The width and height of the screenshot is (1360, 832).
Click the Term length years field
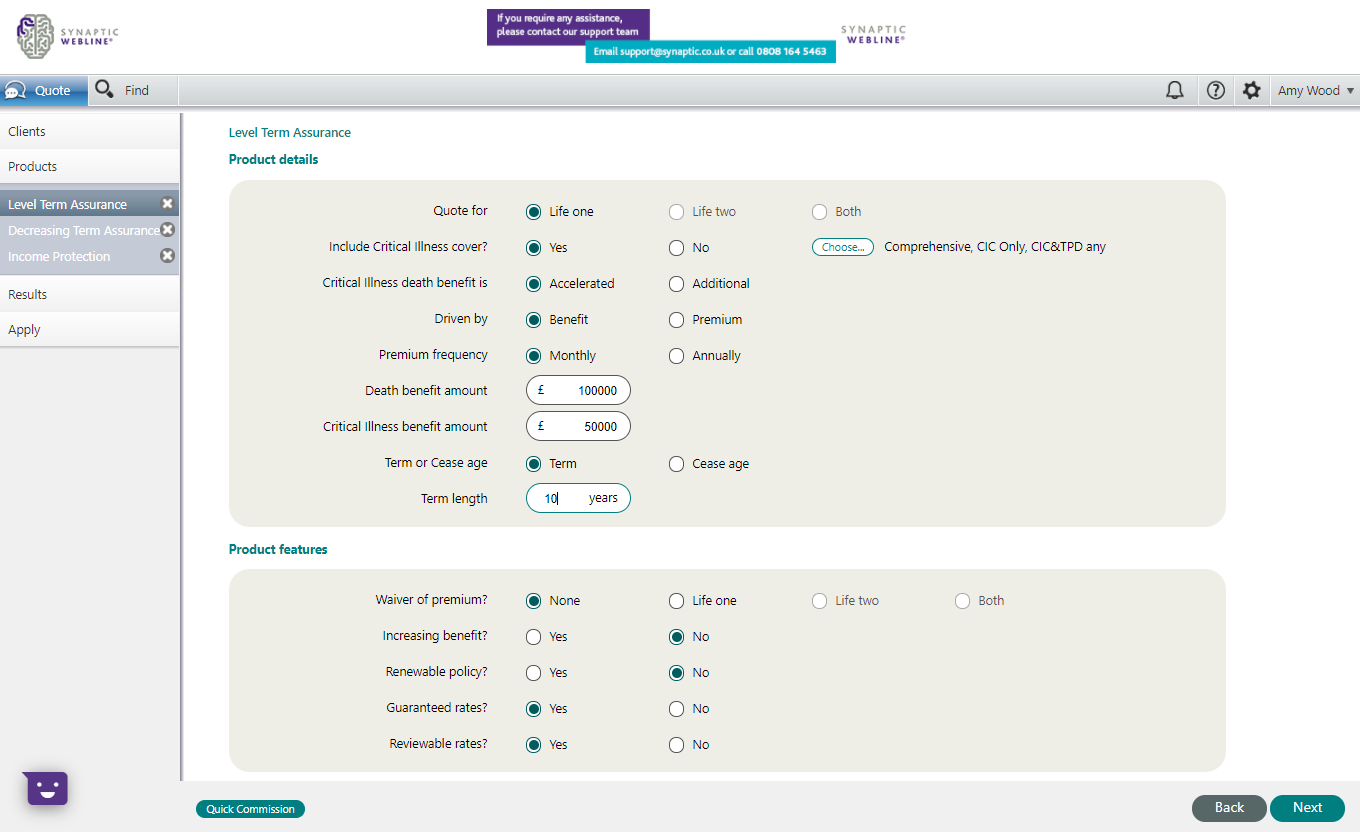point(578,498)
